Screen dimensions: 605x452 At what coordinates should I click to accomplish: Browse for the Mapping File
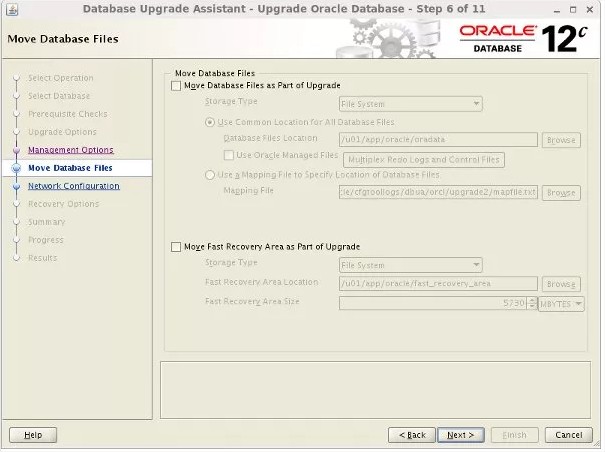[x=561, y=193]
